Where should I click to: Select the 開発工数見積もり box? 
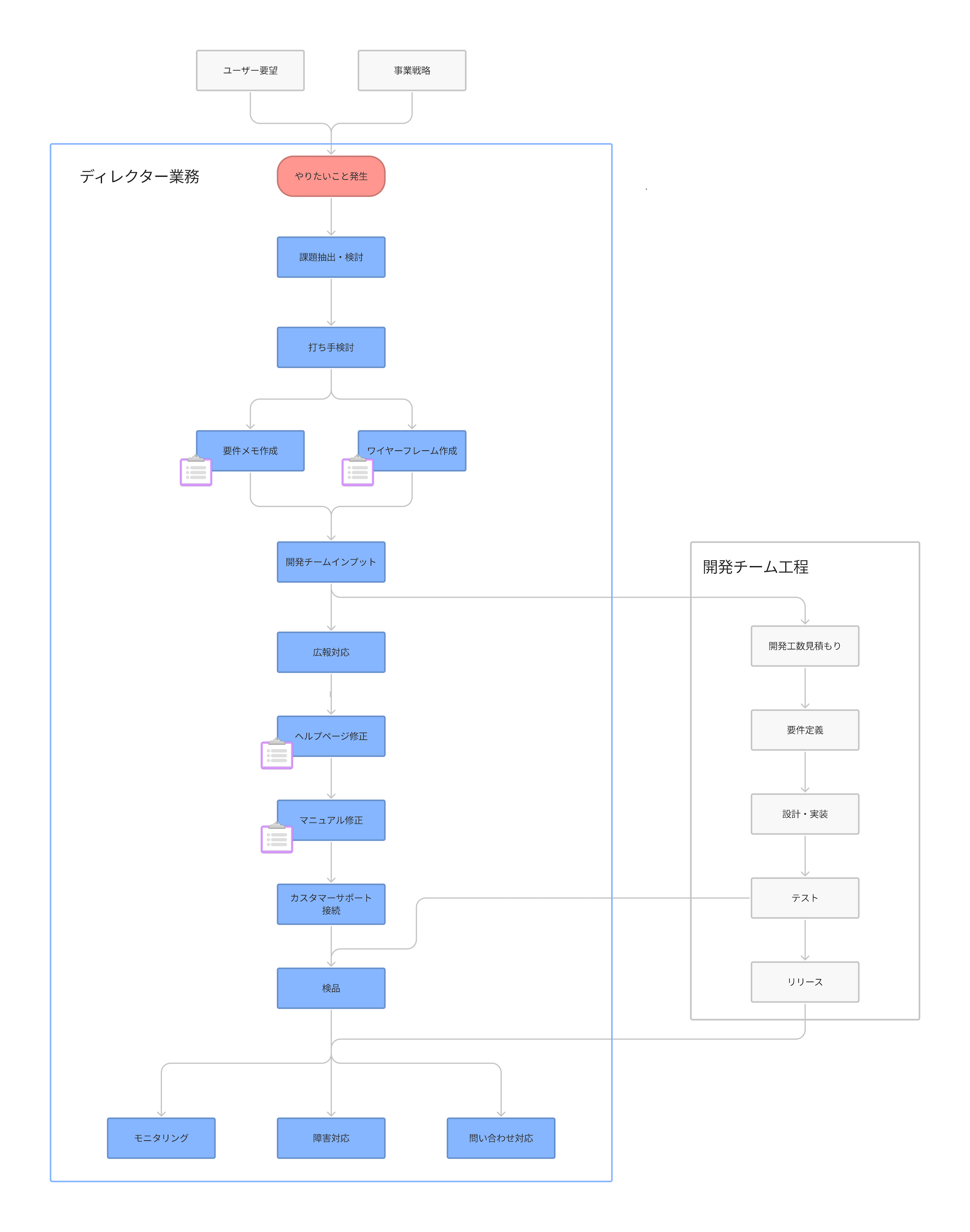(805, 646)
